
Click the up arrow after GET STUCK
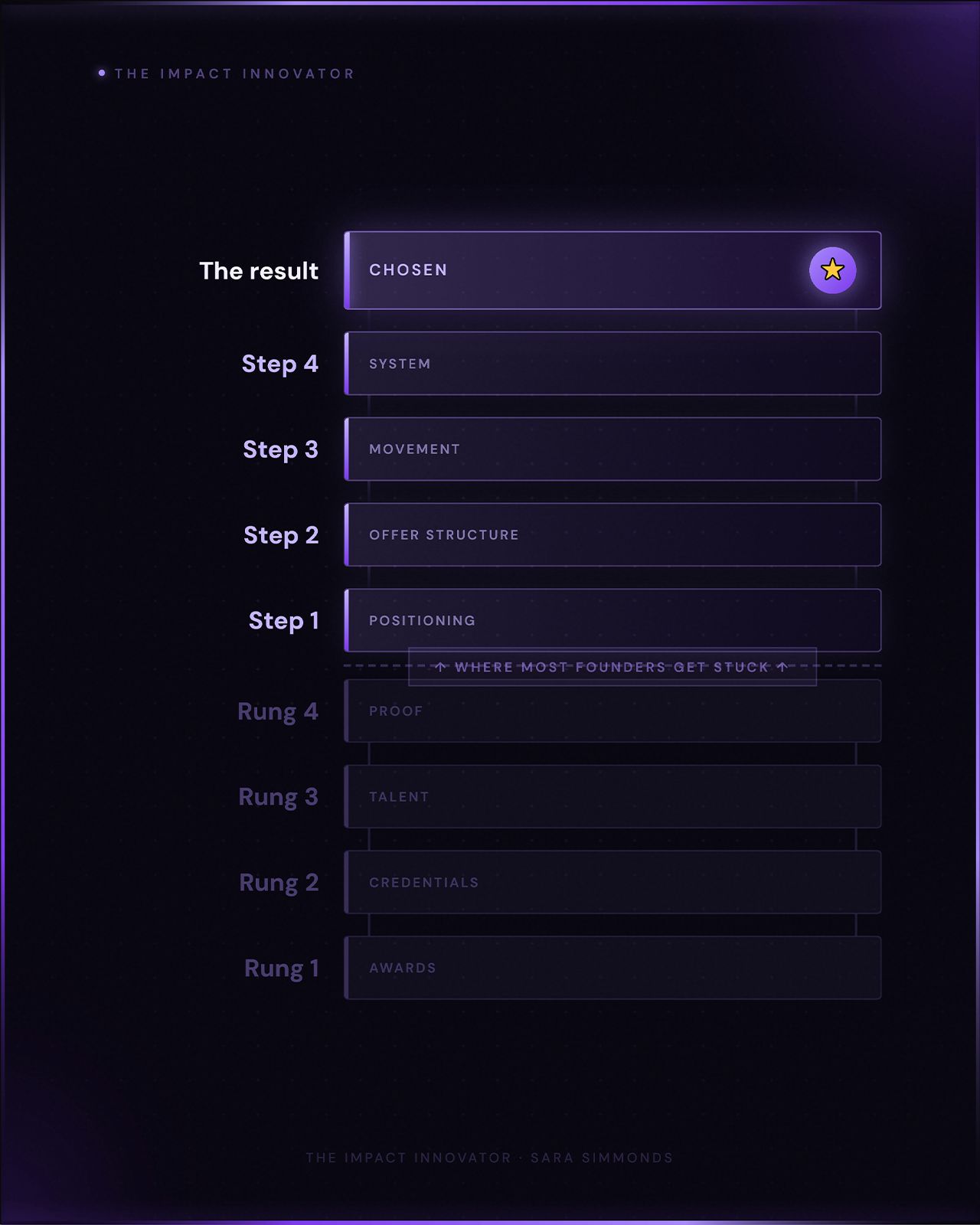[782, 667]
